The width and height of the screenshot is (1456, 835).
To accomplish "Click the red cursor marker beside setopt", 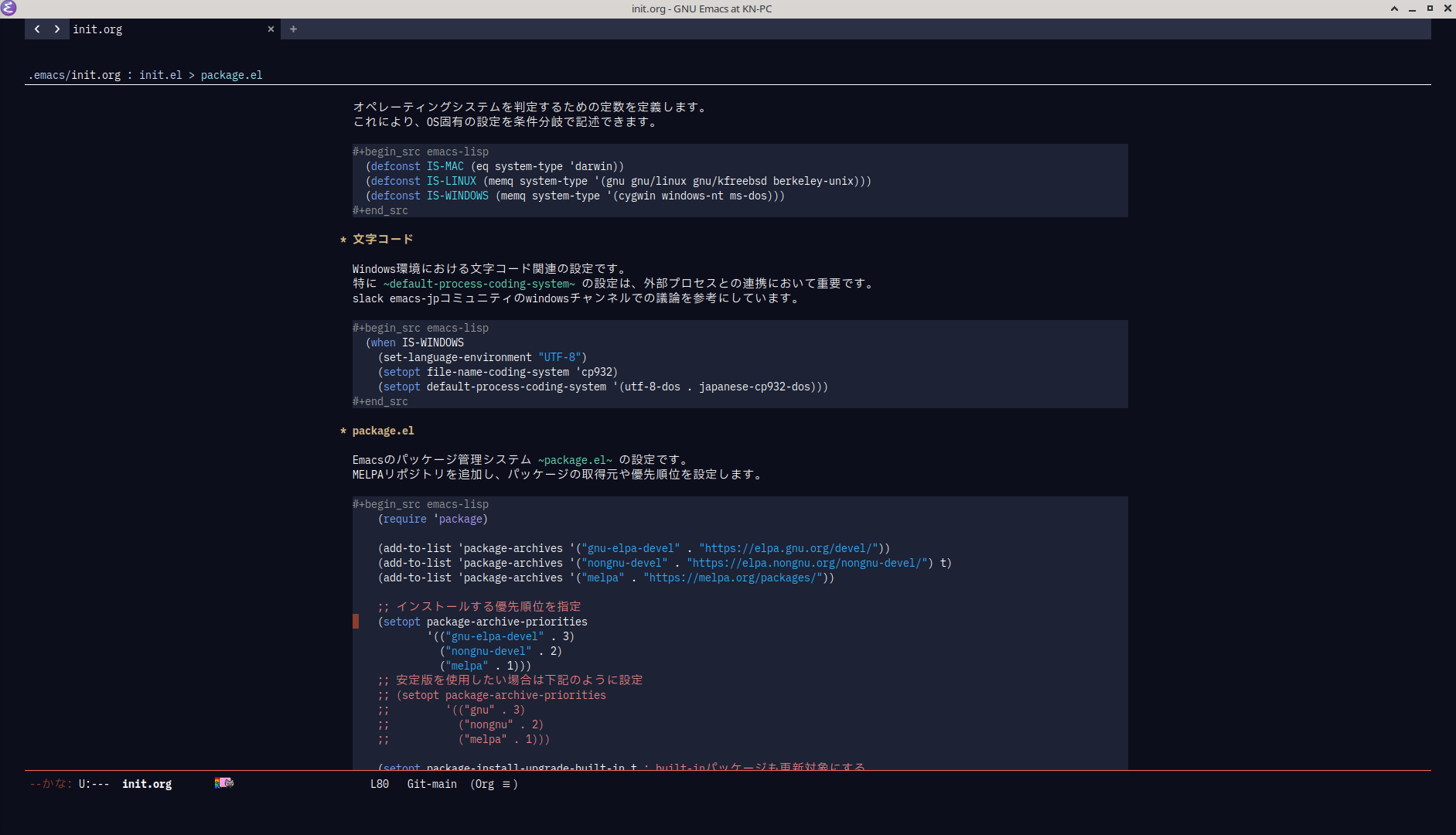I will pyautogui.click(x=356, y=622).
